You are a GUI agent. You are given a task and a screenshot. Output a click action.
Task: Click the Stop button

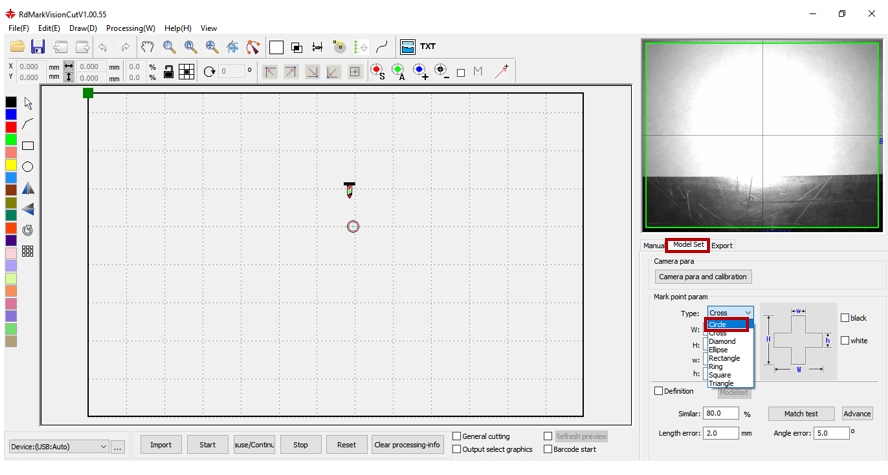301,444
